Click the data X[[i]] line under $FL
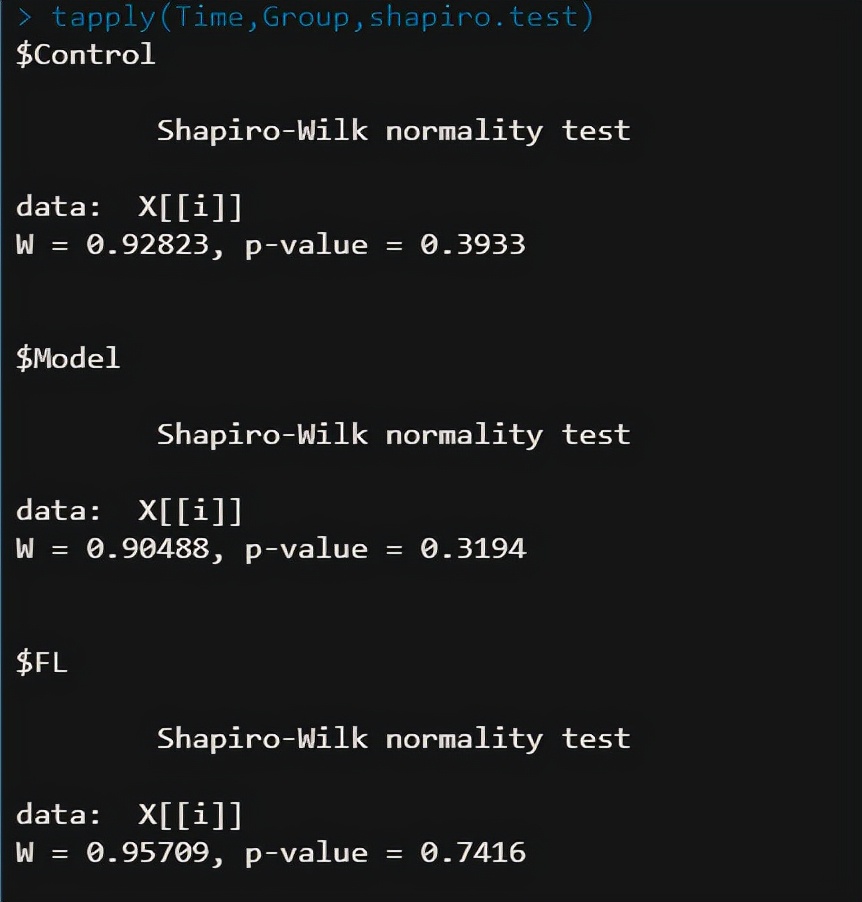Viewport: 862px width, 902px height. tap(129, 815)
